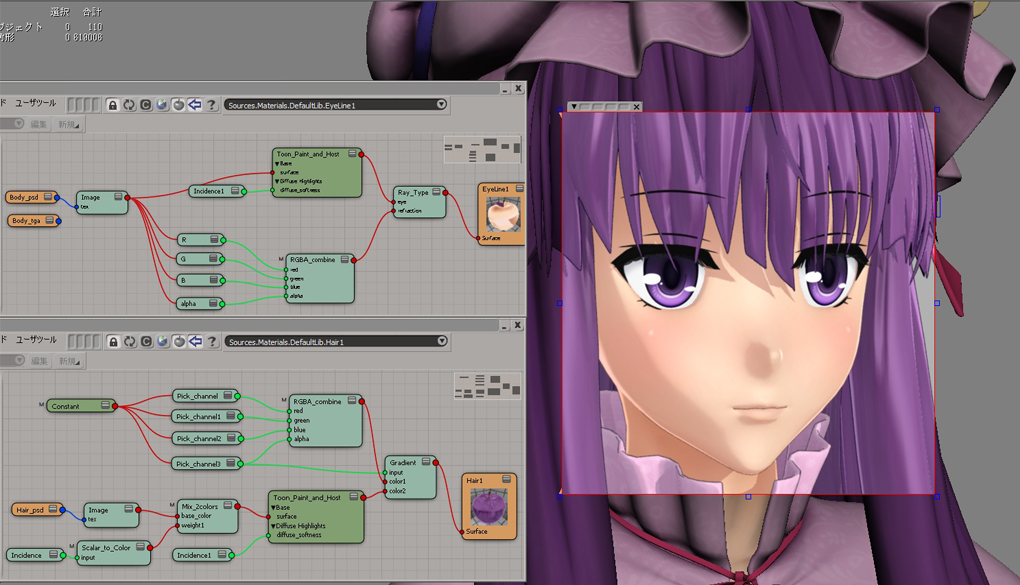Click the red output port of Constant node
The width and height of the screenshot is (1020, 585).
coord(115,406)
